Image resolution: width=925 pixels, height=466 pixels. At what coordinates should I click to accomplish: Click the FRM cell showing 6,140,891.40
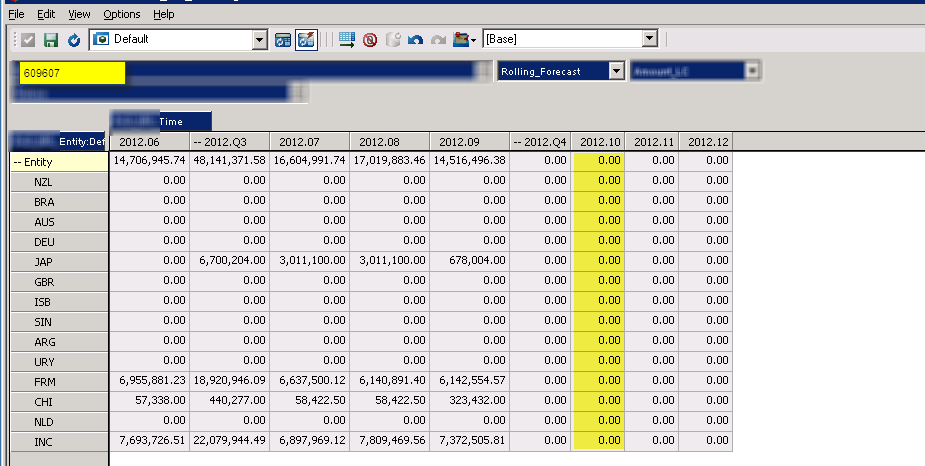[390, 380]
